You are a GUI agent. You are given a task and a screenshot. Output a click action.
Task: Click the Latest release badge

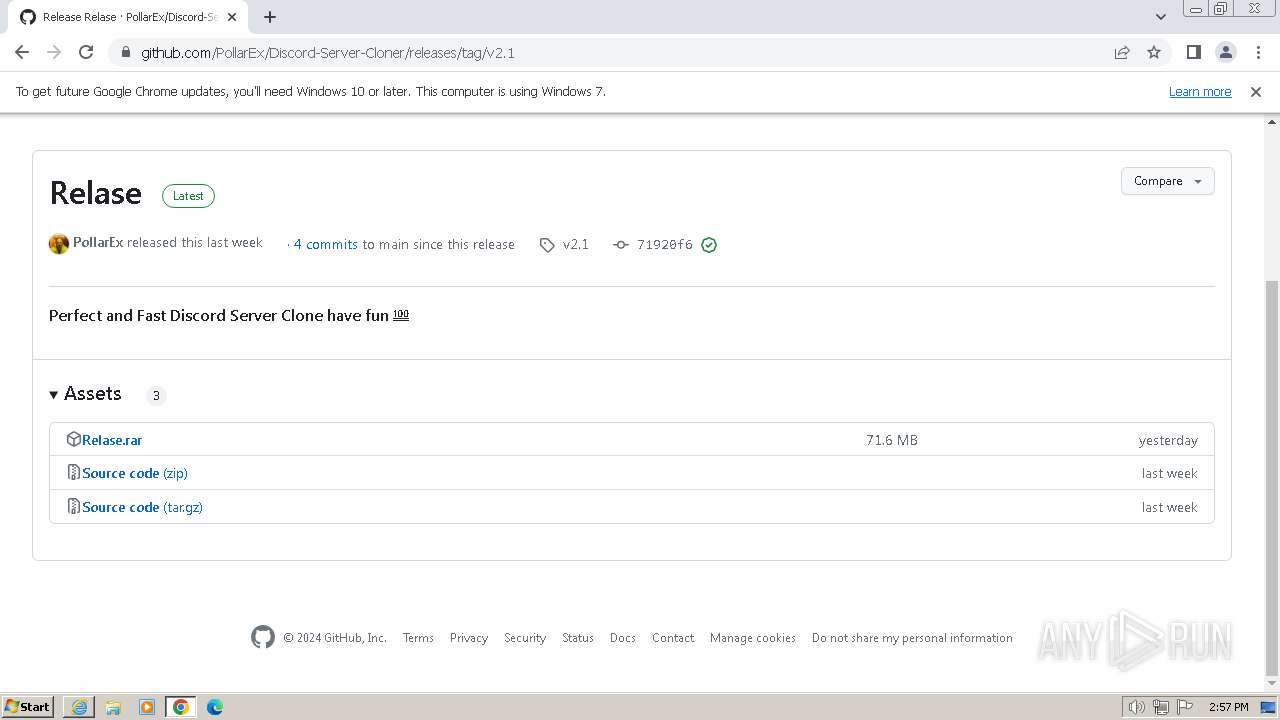click(188, 196)
